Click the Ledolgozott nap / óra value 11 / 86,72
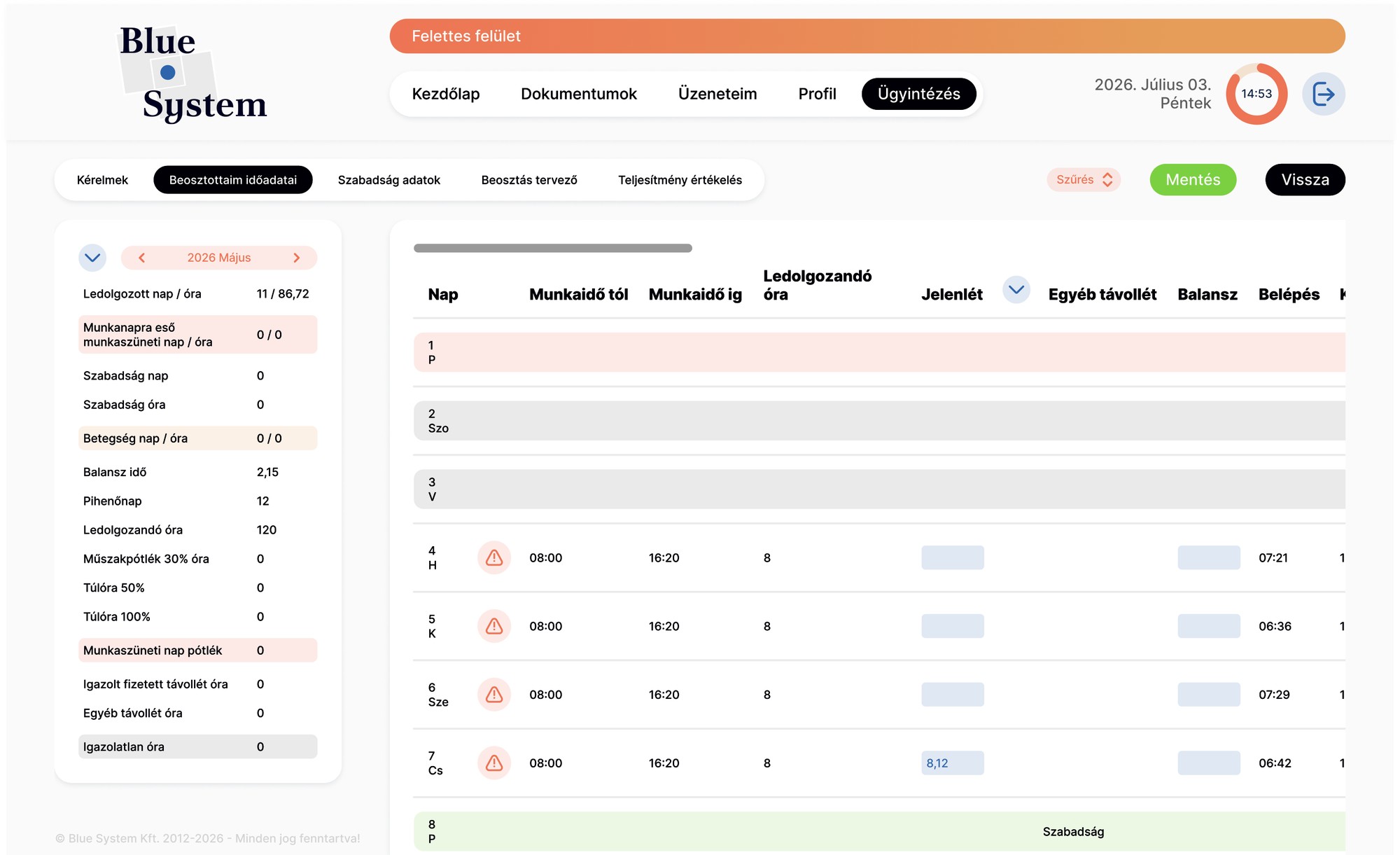The width and height of the screenshot is (1400, 855). coord(283,293)
